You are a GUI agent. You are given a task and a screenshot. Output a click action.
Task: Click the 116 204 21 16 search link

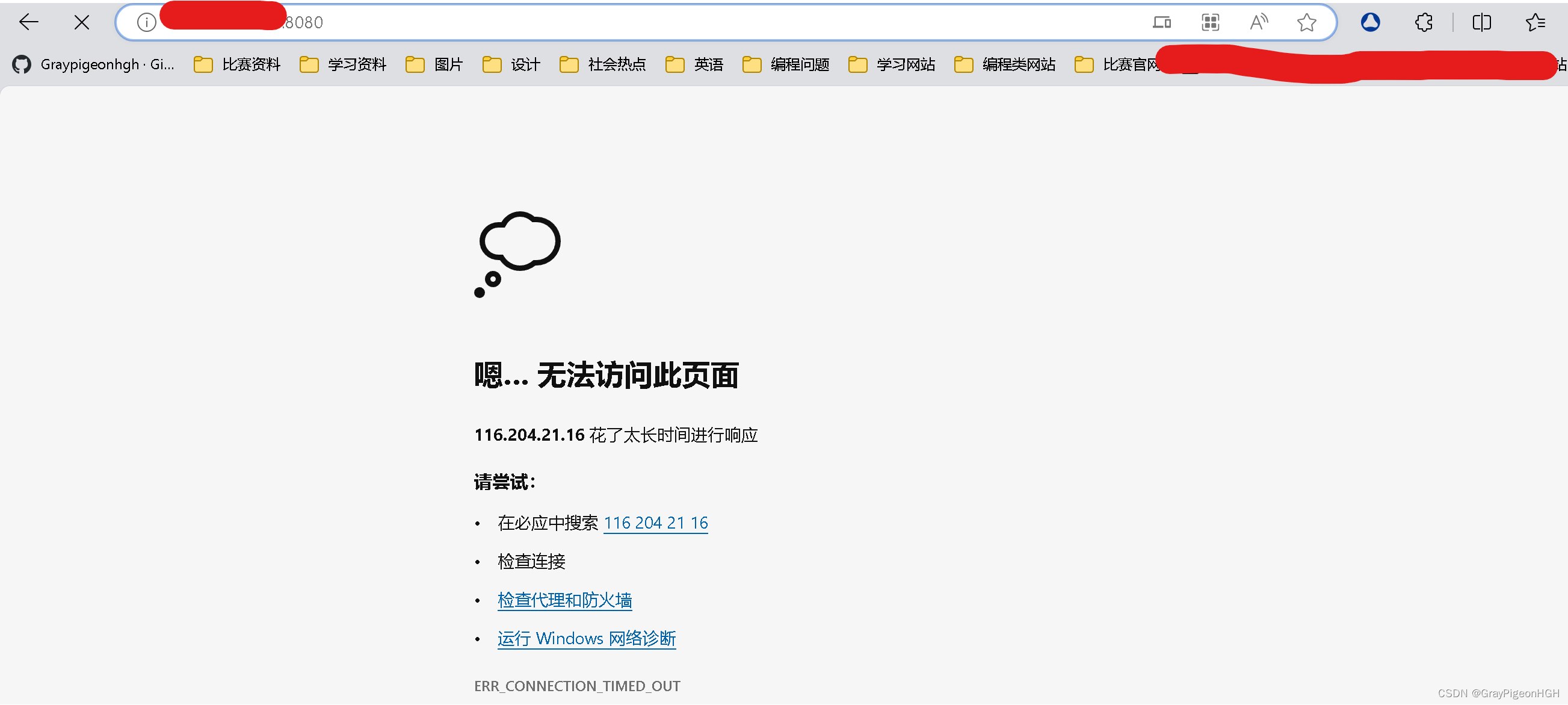click(655, 523)
